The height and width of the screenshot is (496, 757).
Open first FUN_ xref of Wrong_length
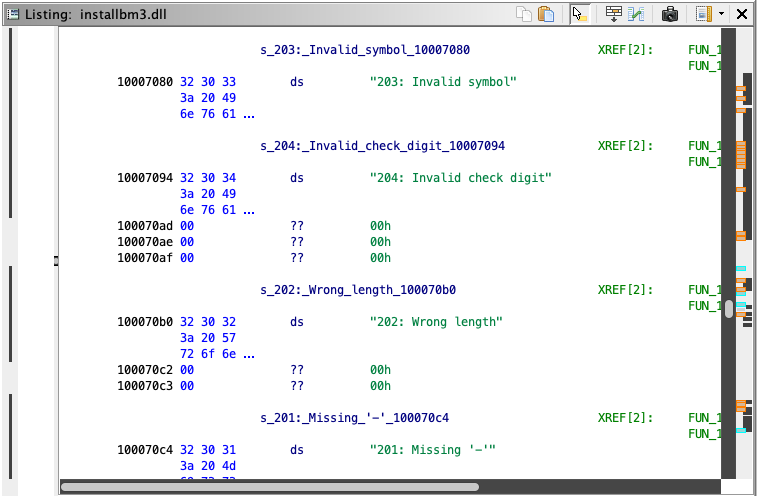point(704,290)
